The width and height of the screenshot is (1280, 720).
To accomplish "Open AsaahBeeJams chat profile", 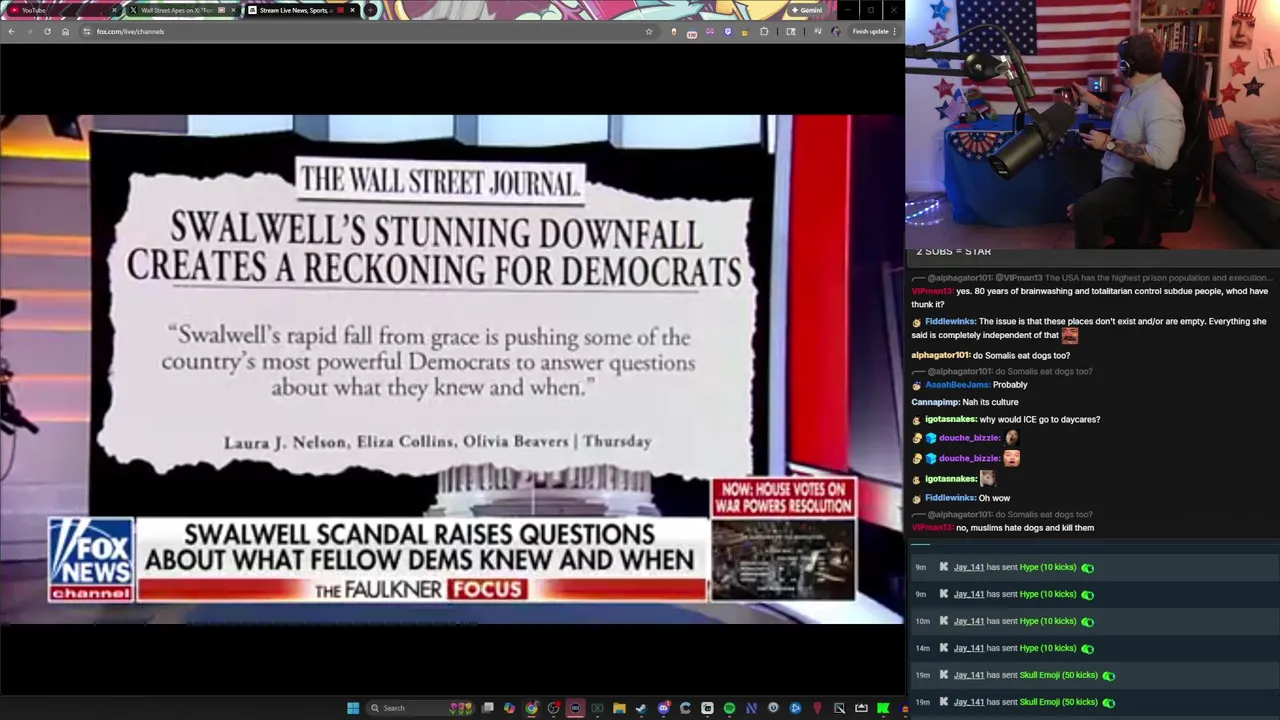I will (957, 385).
